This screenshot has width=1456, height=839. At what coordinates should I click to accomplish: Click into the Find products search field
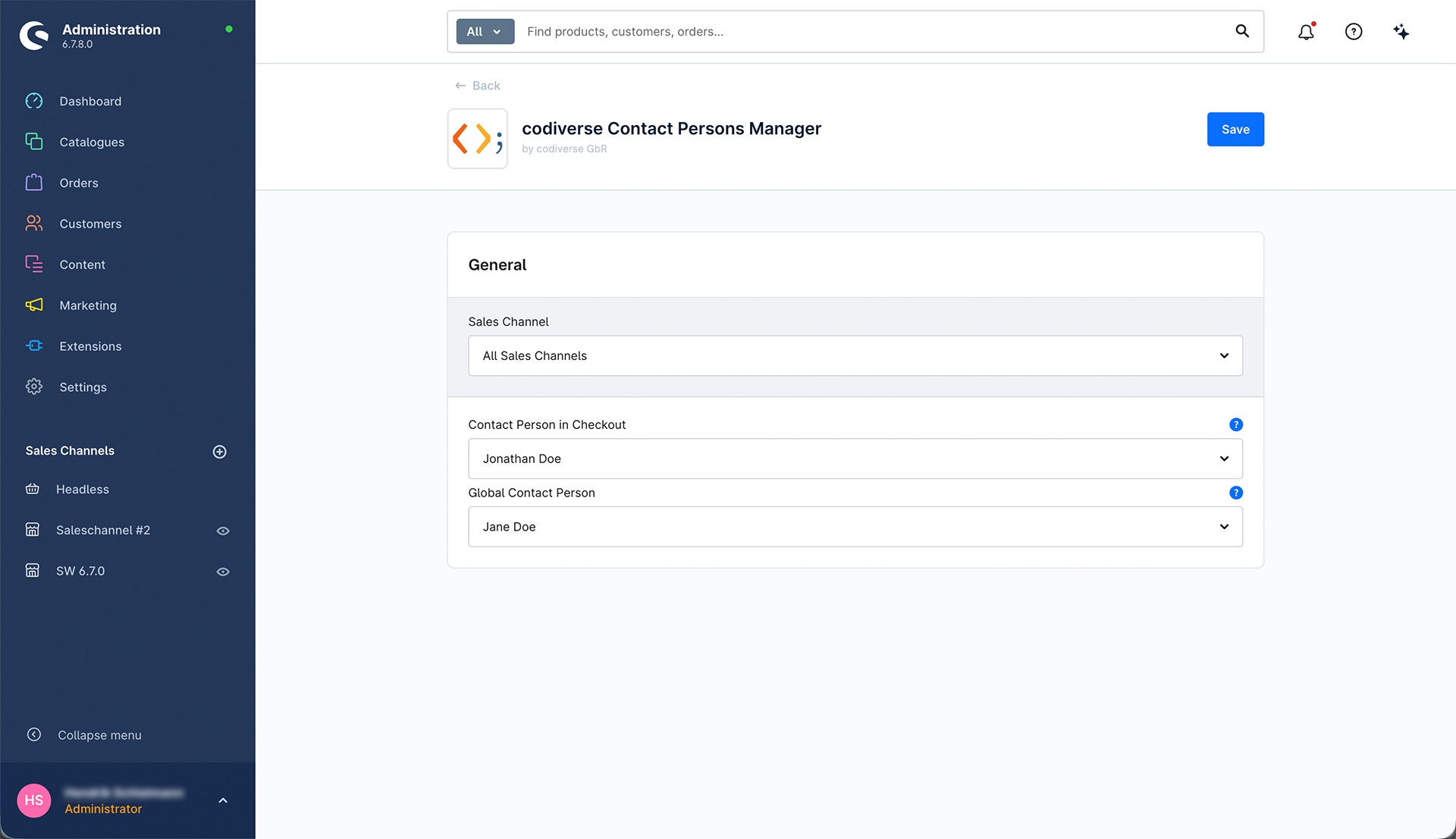(872, 32)
